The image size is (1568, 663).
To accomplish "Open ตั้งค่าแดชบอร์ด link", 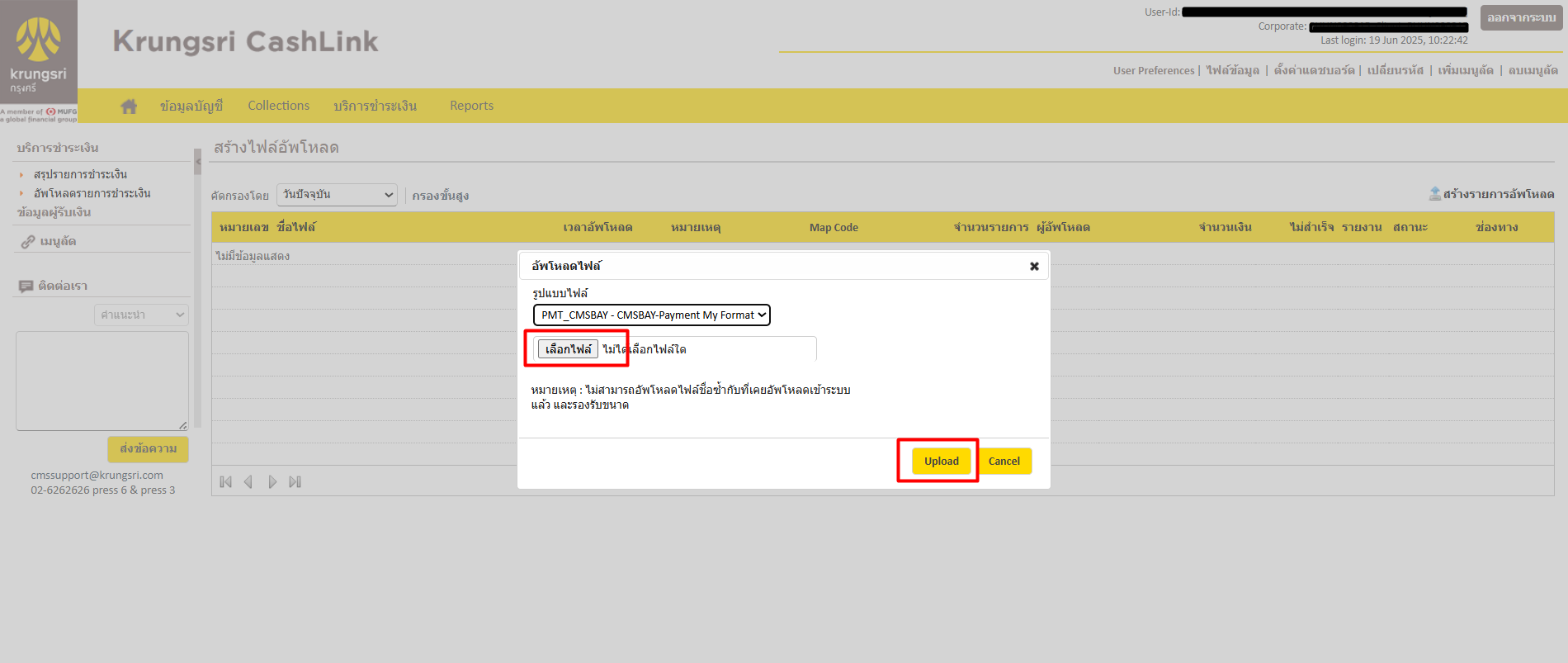I will click(x=1315, y=70).
